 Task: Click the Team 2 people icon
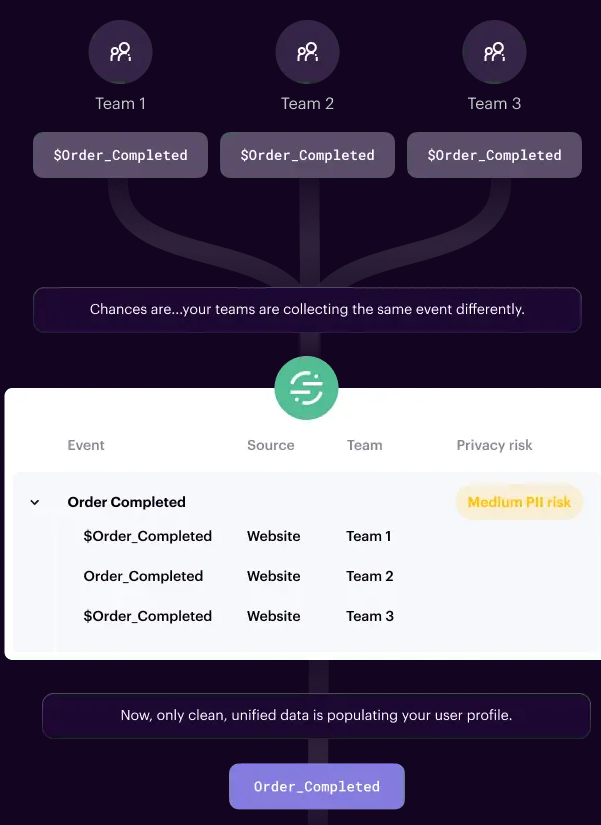point(307,52)
